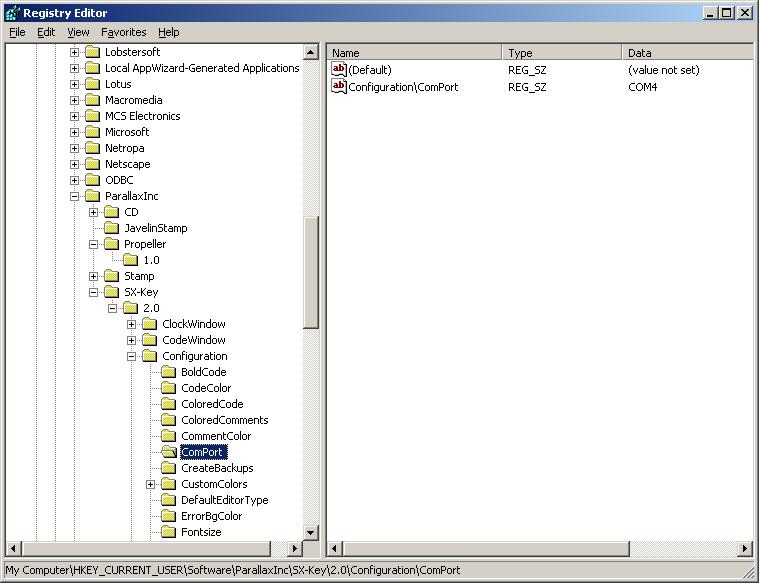Click the values pane scroll right arrow
Viewport: 759px width, 583px height.
click(745, 549)
